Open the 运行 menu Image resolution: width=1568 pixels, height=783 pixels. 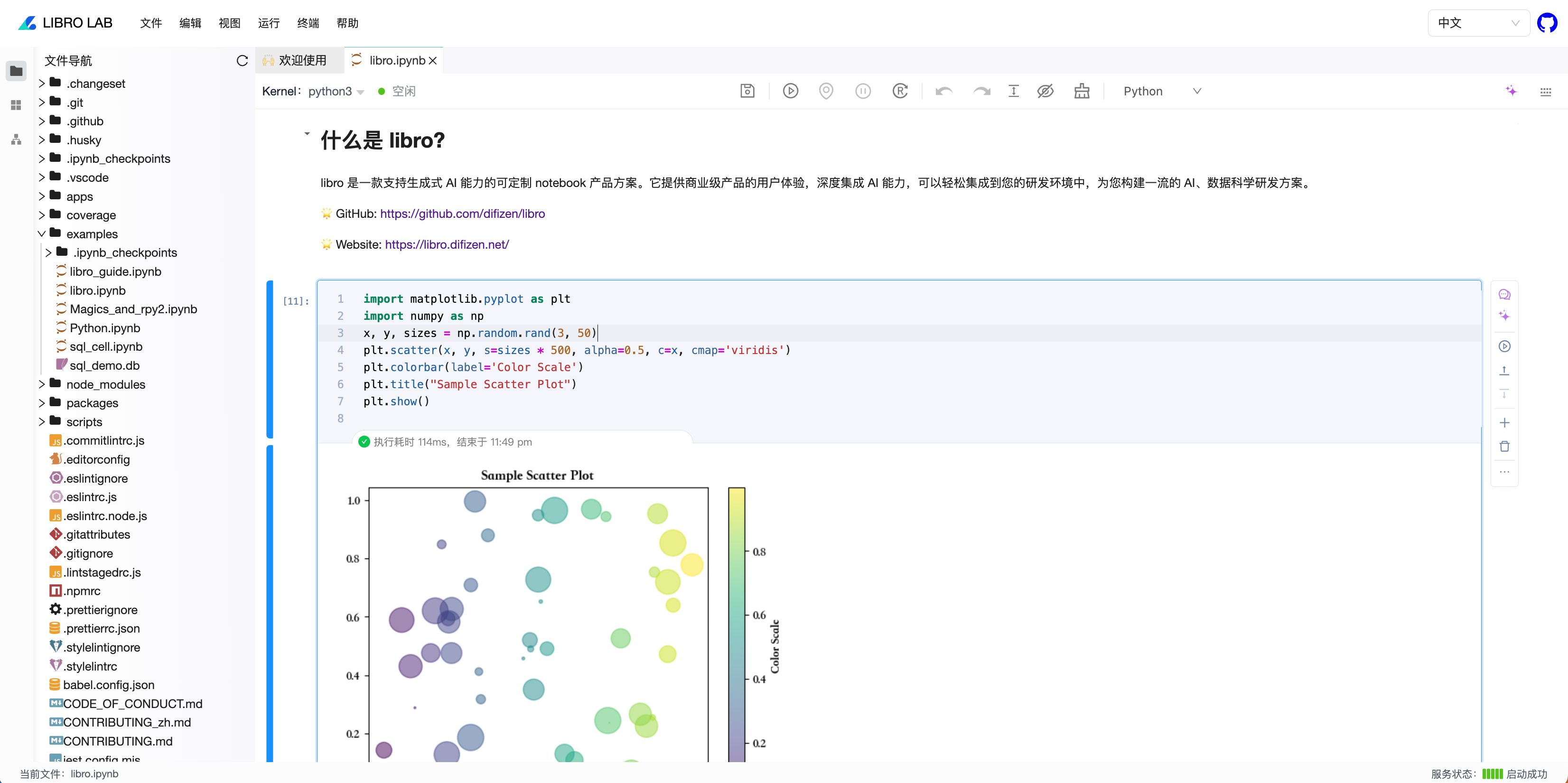269,23
